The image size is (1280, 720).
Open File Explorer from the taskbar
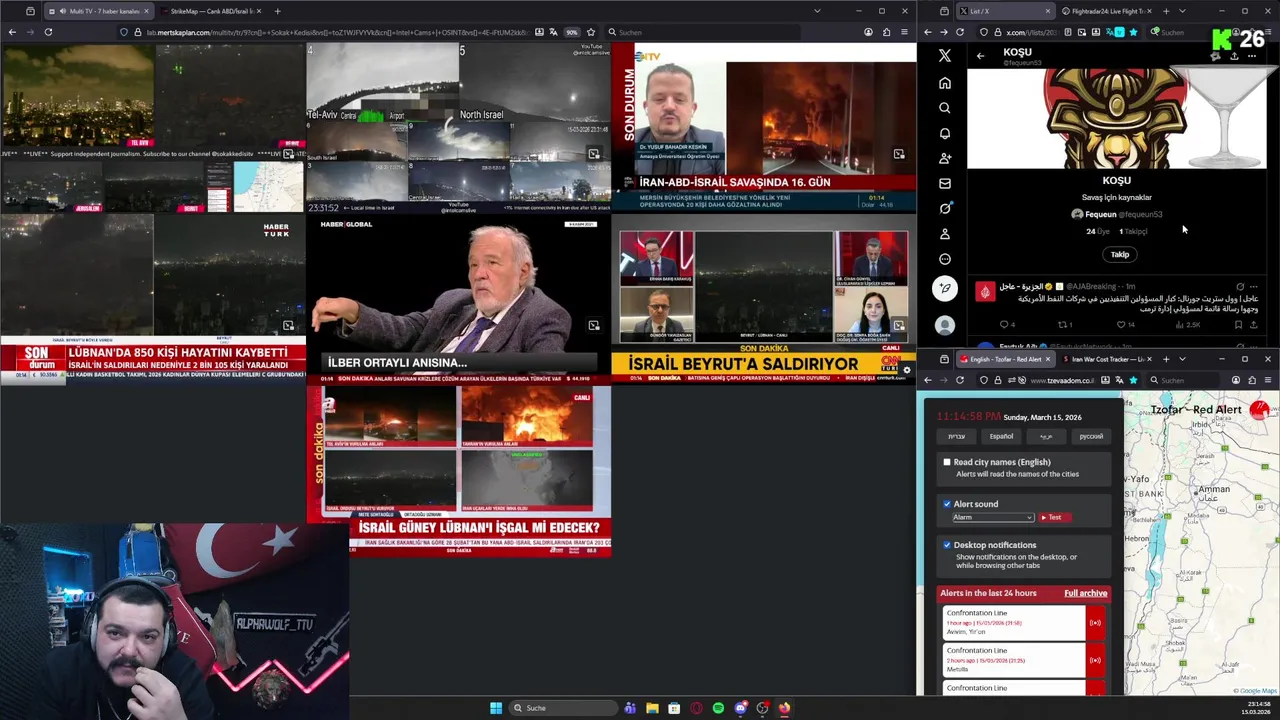coord(652,708)
